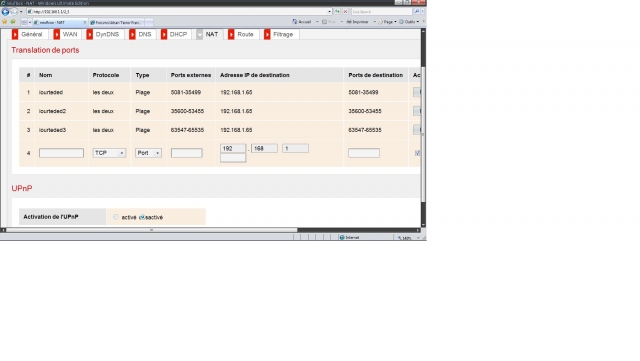Expand the address bar history dropdown
The width and height of the screenshot is (640, 361).
[x=329, y=11]
